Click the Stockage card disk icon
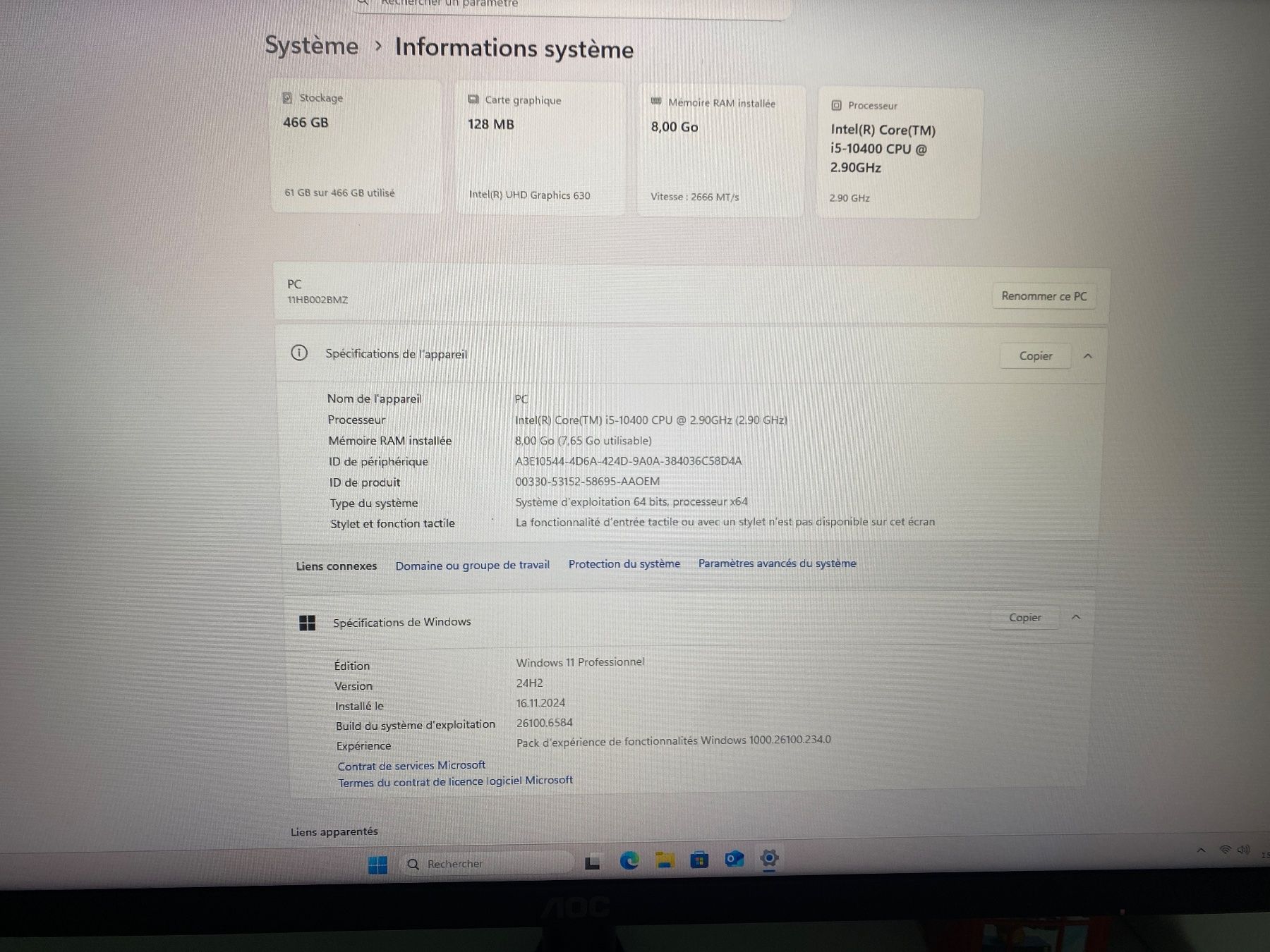Viewport: 1270px width, 952px height. (x=287, y=98)
